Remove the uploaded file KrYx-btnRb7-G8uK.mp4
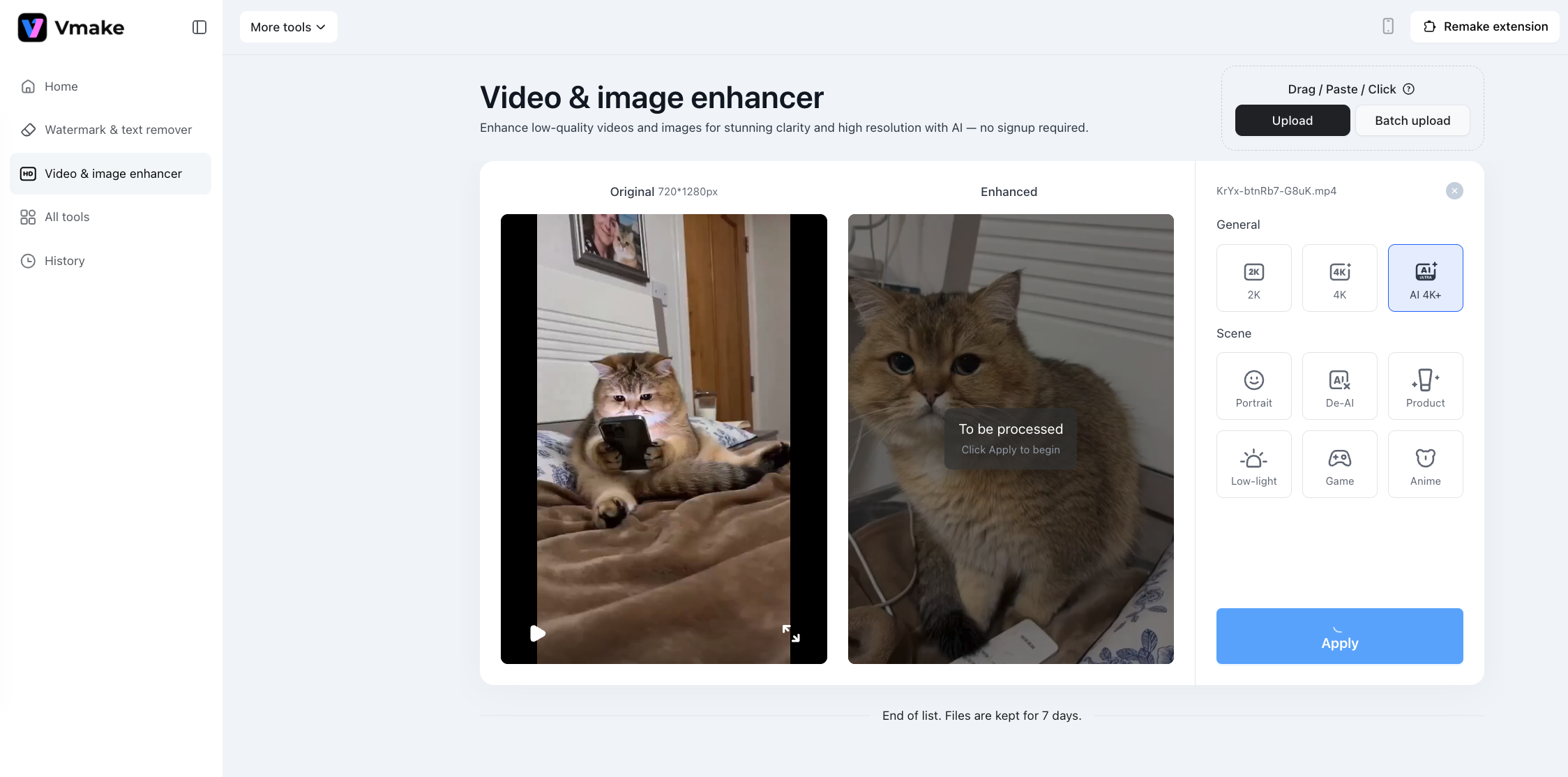The image size is (1568, 777). [x=1454, y=191]
